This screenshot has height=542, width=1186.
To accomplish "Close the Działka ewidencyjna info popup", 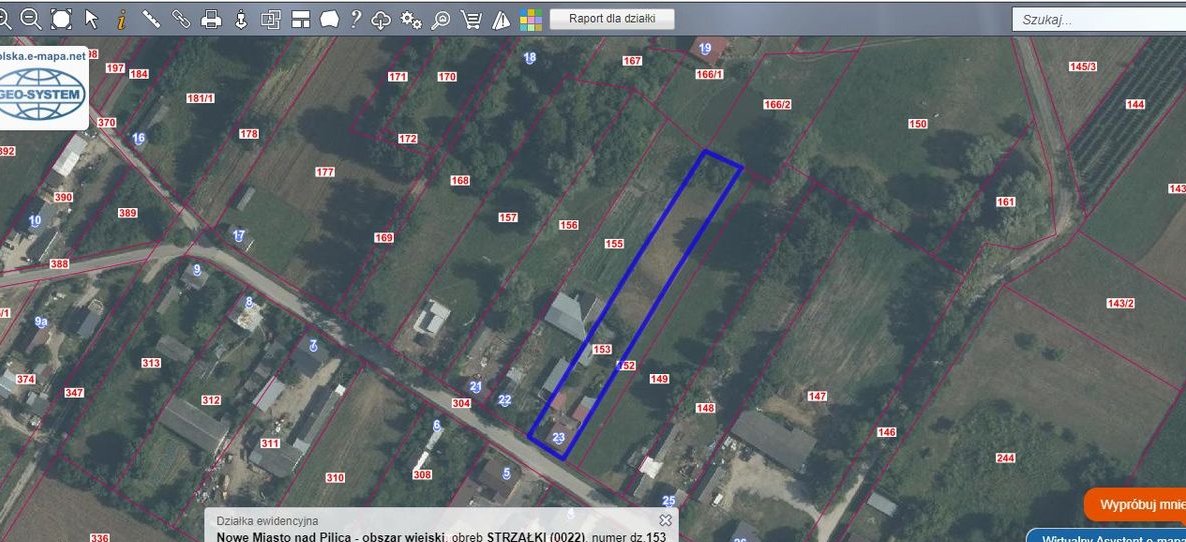I will click(x=665, y=520).
